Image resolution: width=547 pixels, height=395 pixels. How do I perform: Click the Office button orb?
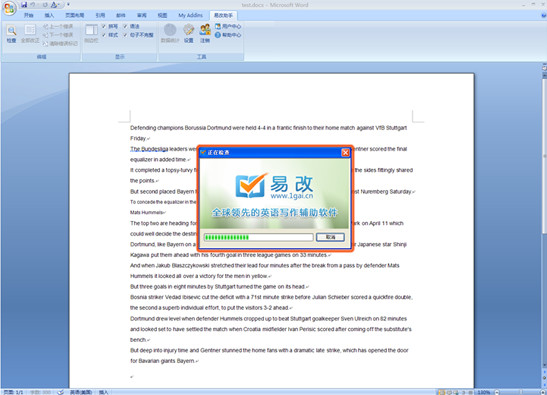point(9,8)
